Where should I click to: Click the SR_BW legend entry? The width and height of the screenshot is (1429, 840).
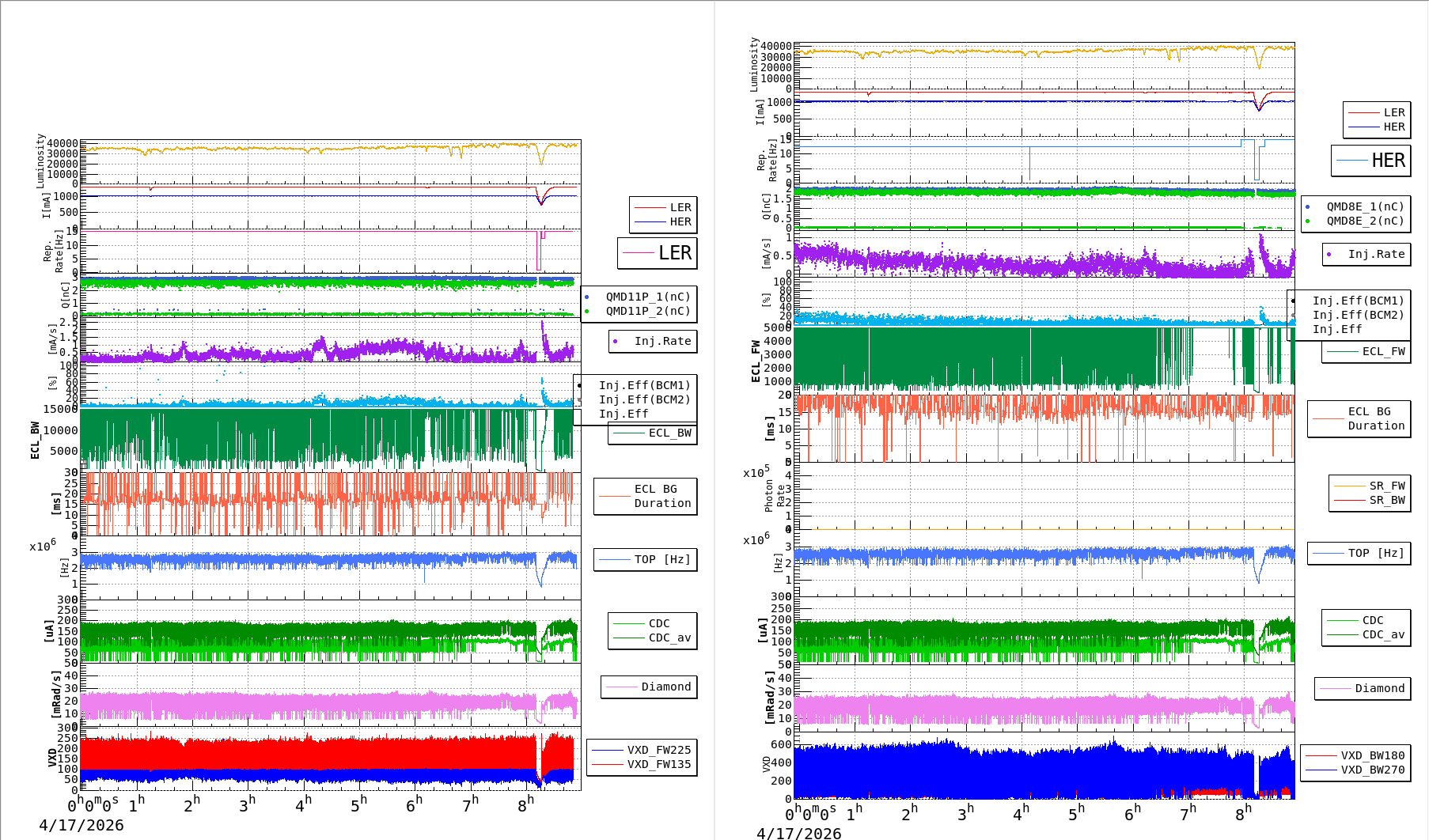click(x=1386, y=500)
